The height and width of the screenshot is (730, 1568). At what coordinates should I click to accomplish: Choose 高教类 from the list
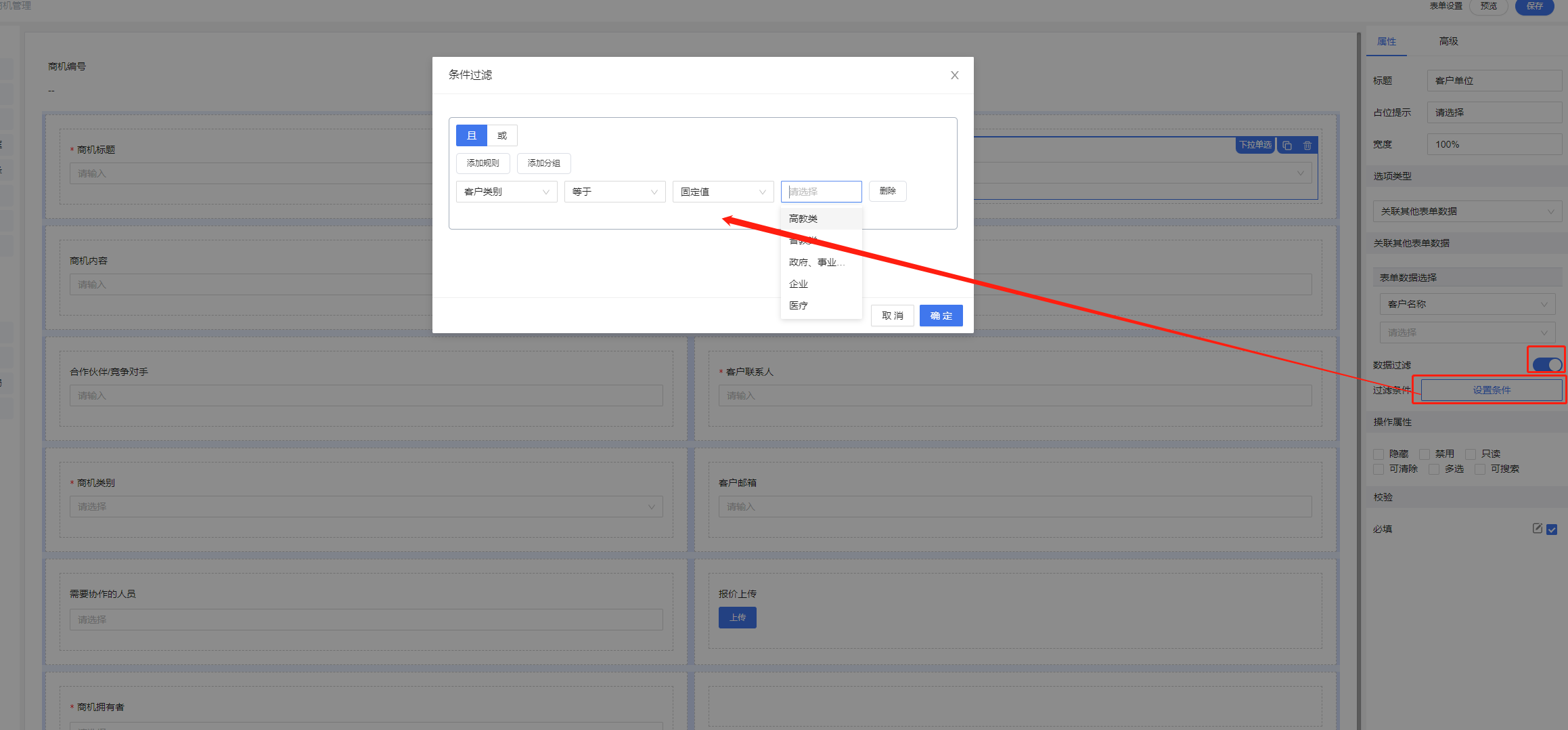pos(822,219)
